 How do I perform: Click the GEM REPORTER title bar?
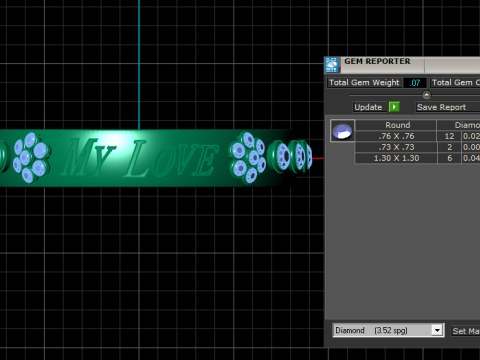point(402,65)
